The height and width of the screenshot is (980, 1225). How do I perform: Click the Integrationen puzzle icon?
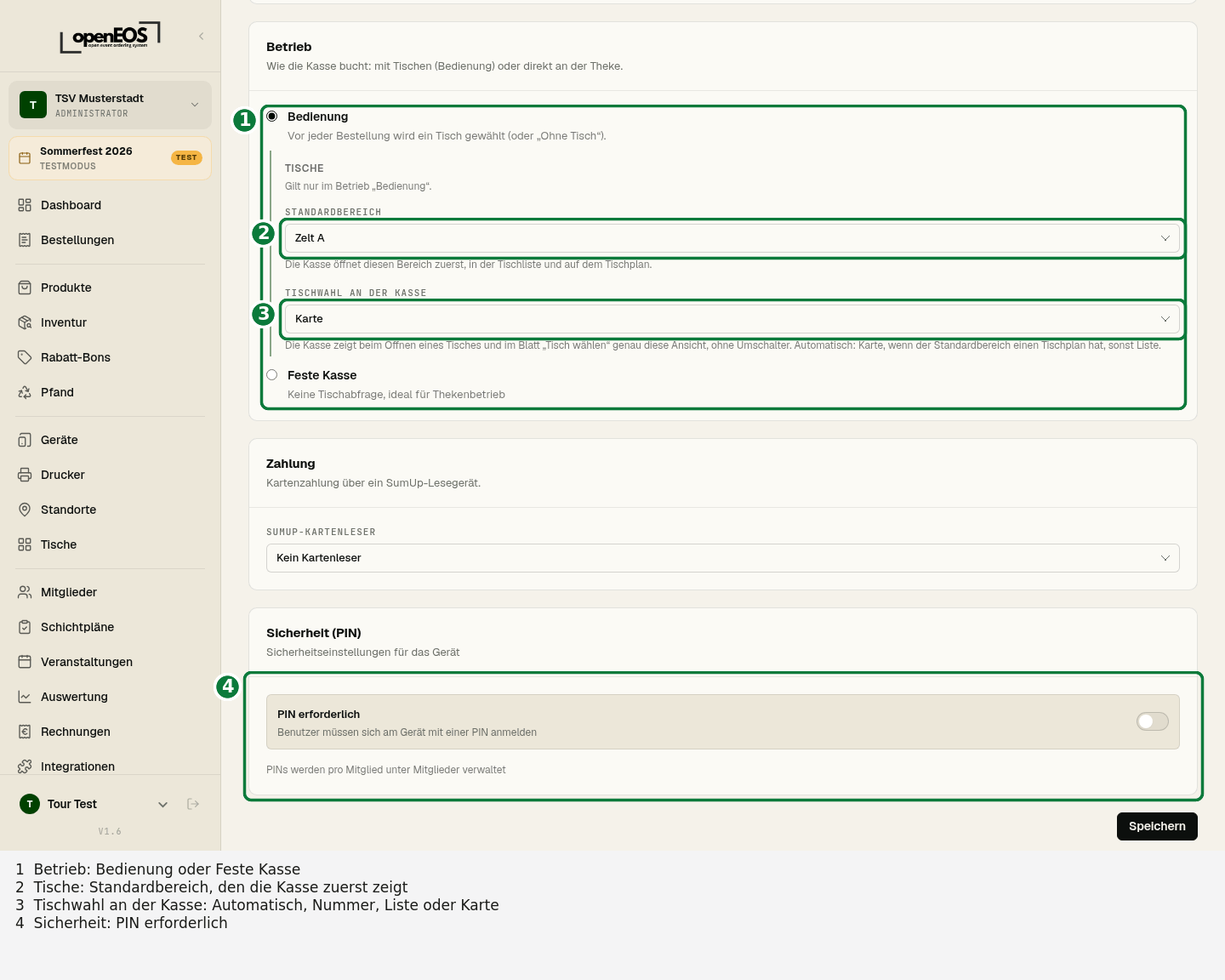[x=25, y=766]
